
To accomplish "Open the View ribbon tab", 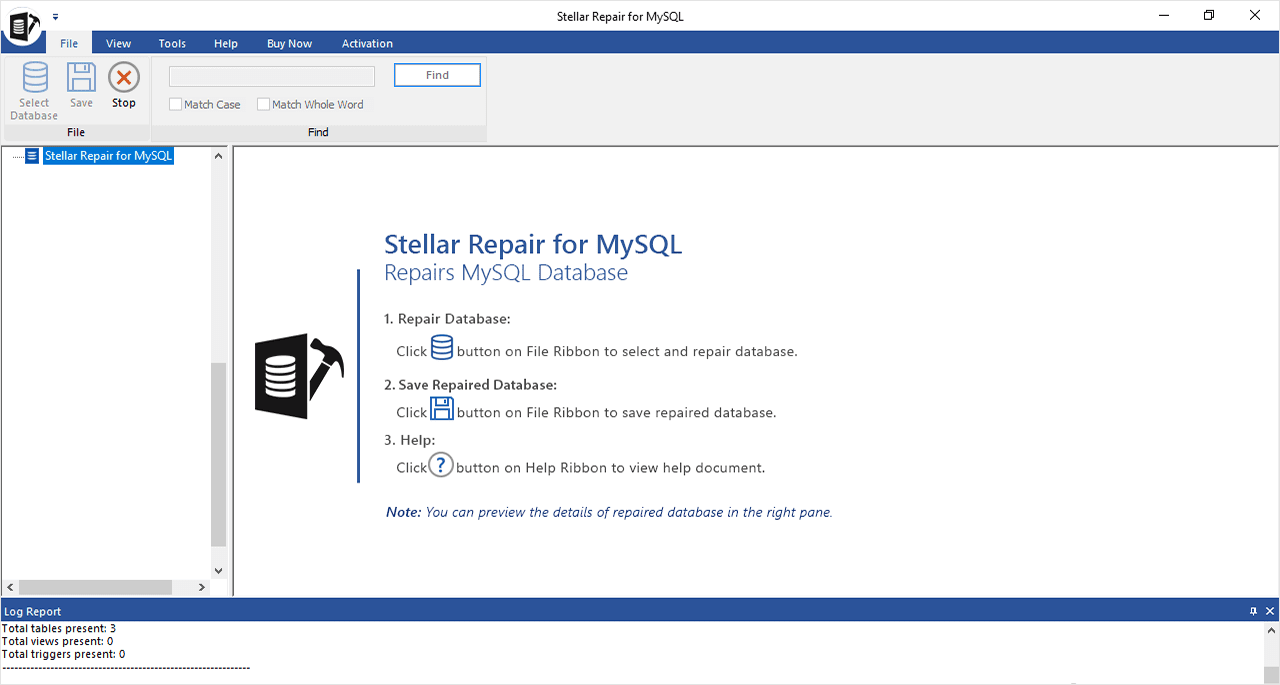I will [119, 43].
